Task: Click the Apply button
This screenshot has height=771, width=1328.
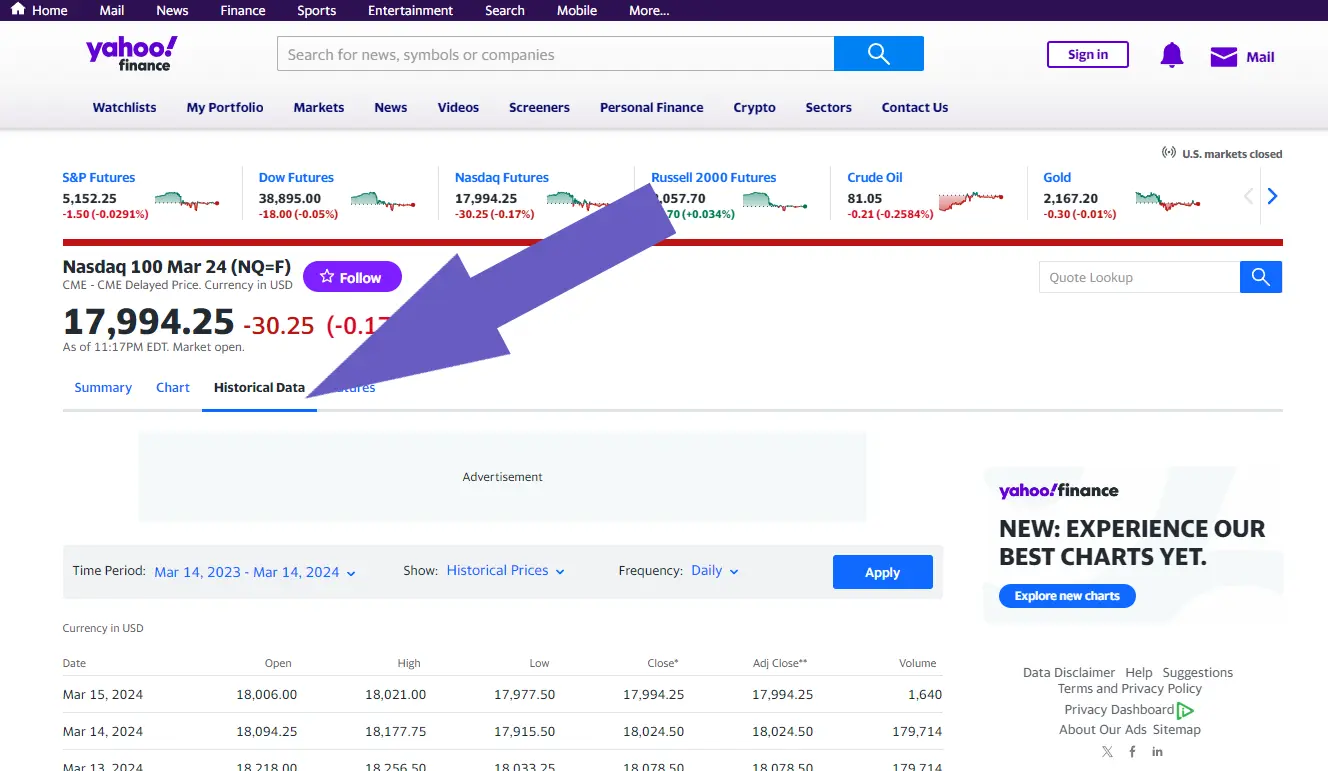Action: (882, 572)
